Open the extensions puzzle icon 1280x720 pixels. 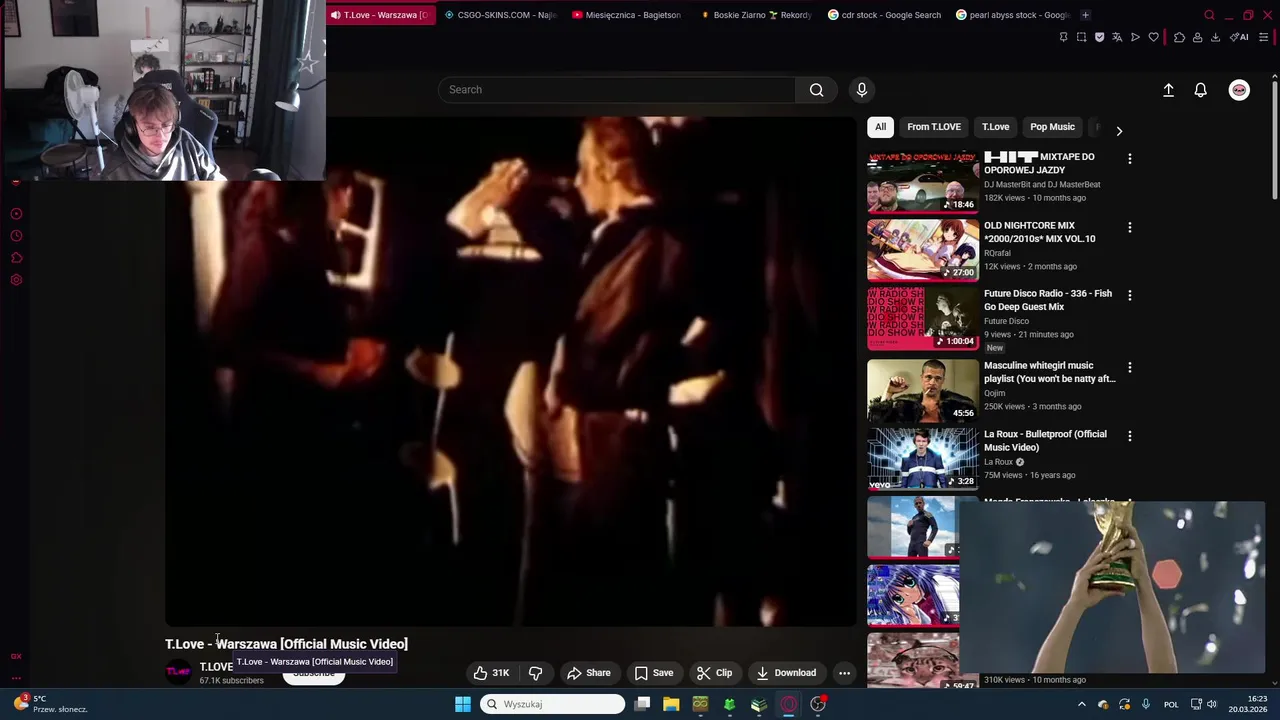pos(1179,37)
